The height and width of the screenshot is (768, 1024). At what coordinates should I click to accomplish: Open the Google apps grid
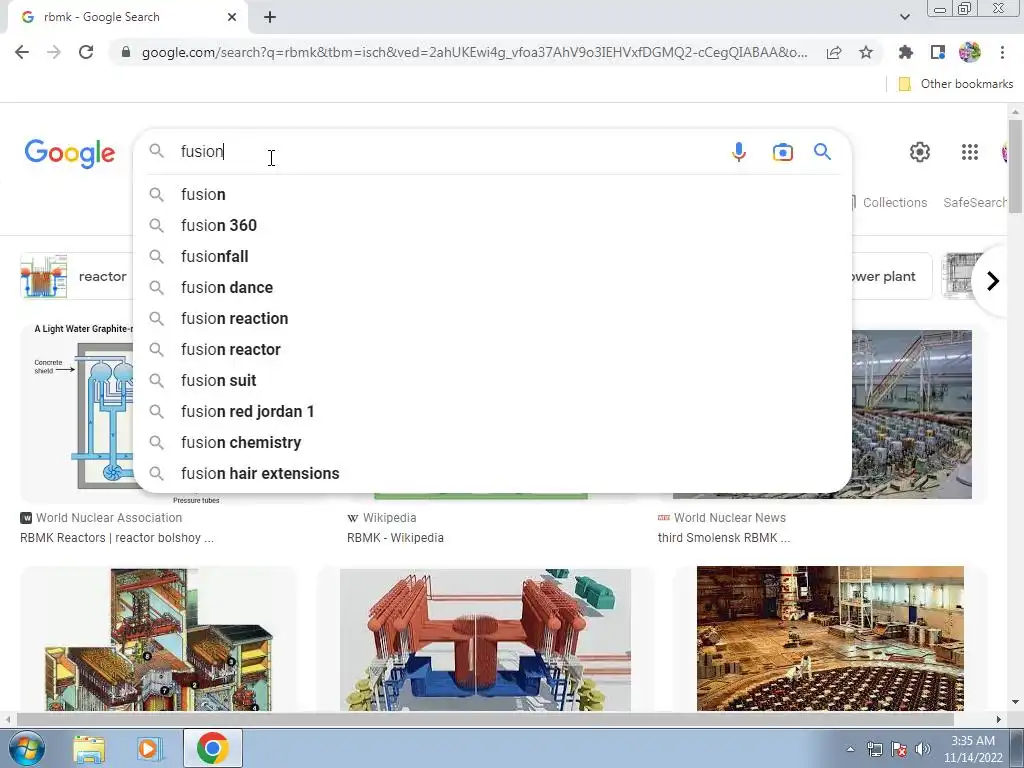point(970,152)
